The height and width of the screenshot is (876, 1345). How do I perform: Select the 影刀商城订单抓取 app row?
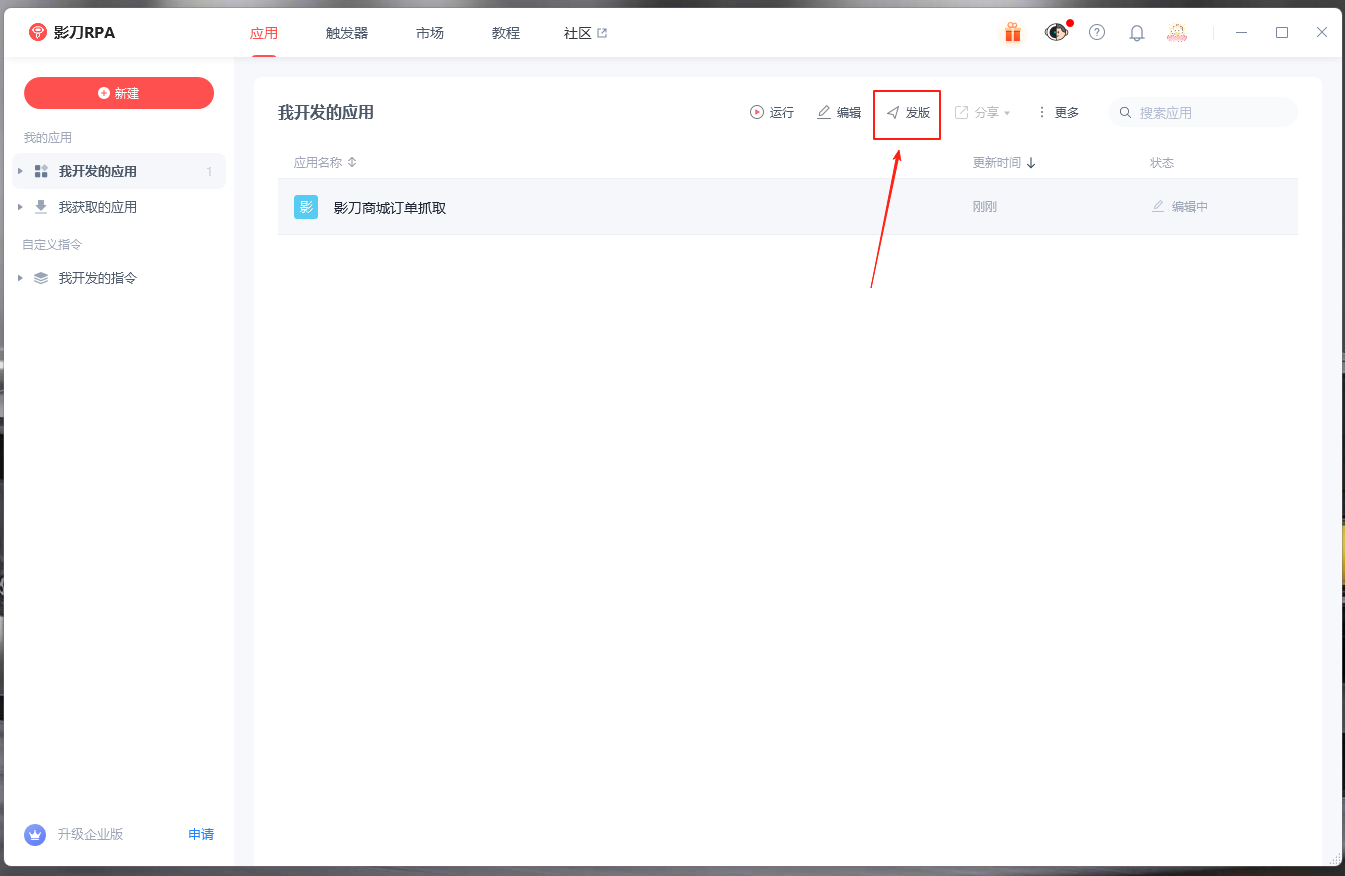pyautogui.click(x=788, y=207)
